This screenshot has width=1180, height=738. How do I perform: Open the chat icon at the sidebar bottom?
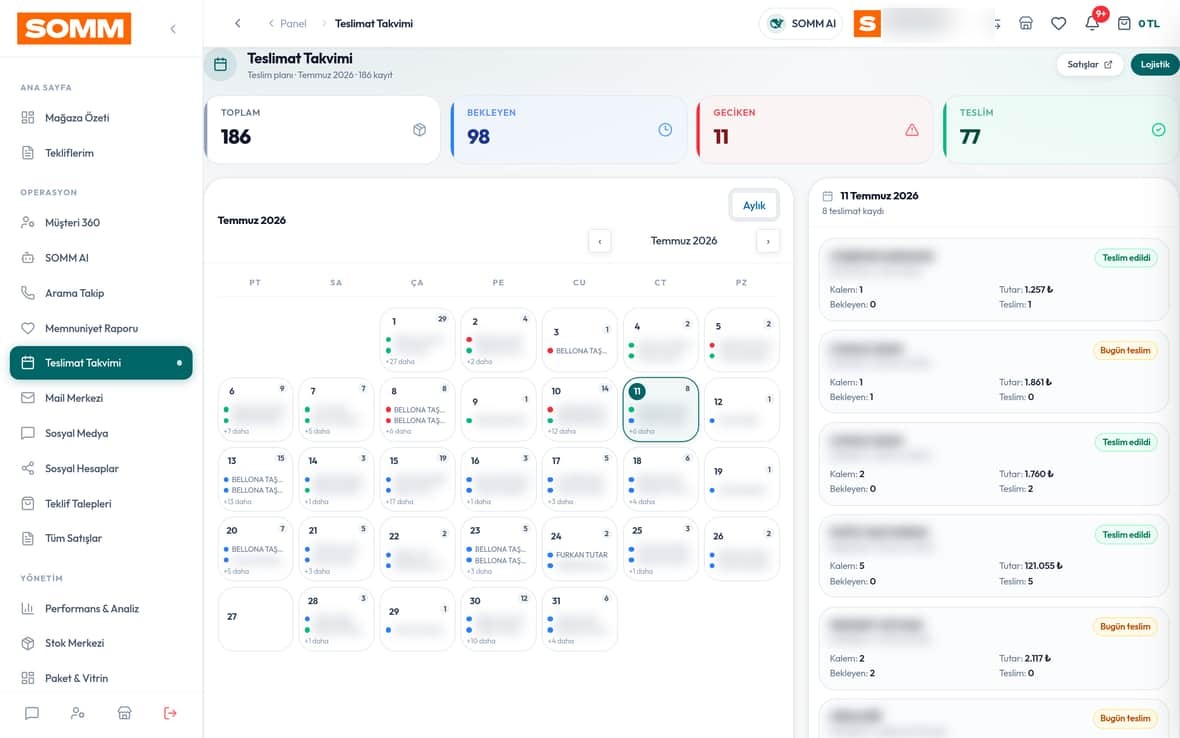[32, 713]
